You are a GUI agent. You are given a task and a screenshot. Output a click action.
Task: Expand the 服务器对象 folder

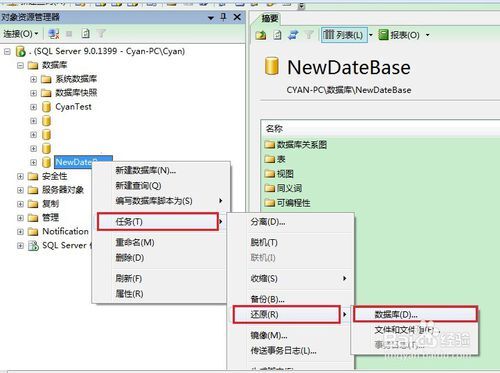click(x=20, y=190)
